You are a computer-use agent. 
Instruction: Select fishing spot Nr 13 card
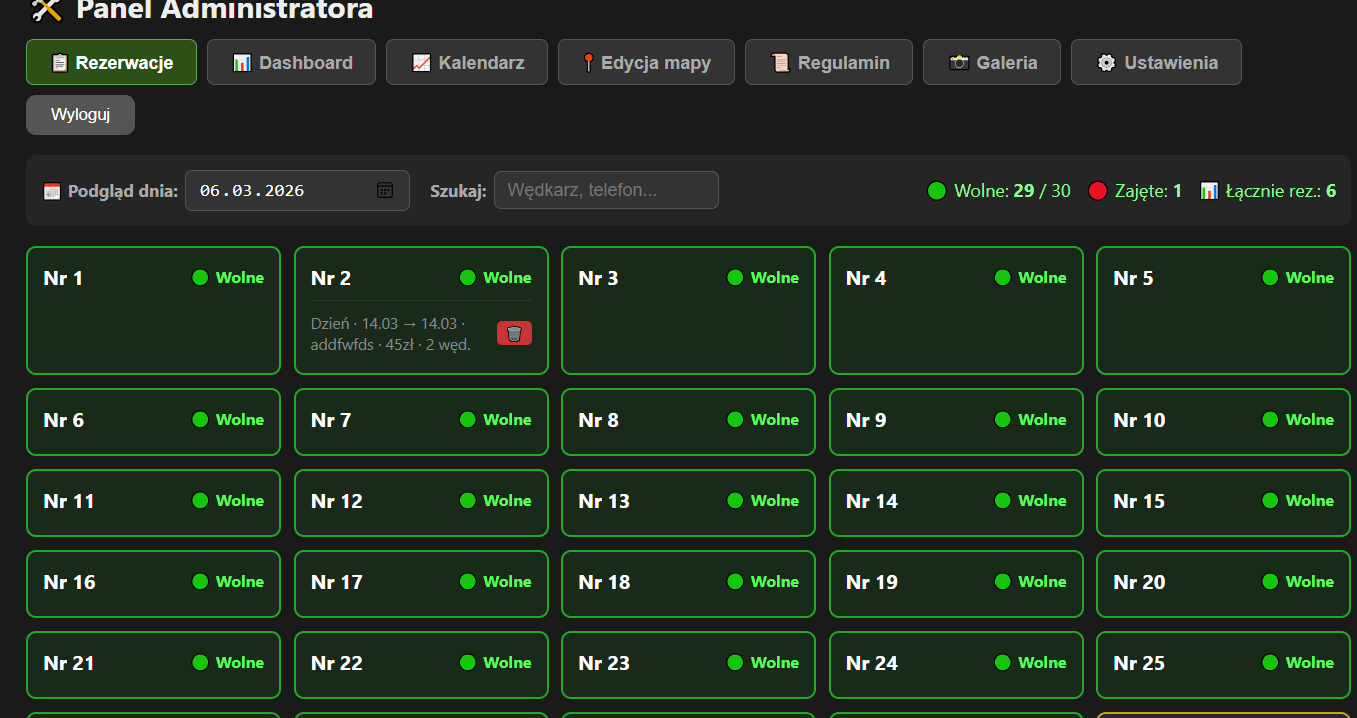click(688, 502)
